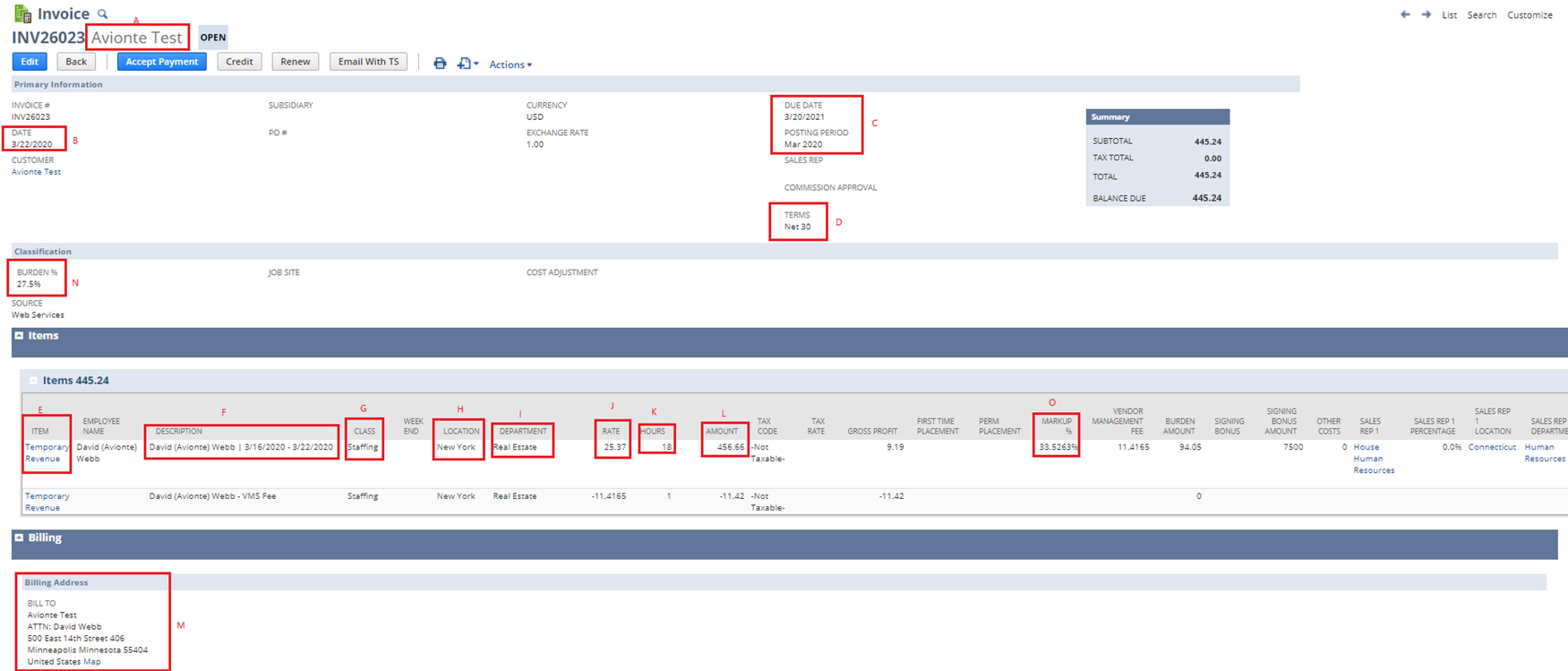The image size is (1568, 671).
Task: Click the Credit button
Action: (x=239, y=62)
